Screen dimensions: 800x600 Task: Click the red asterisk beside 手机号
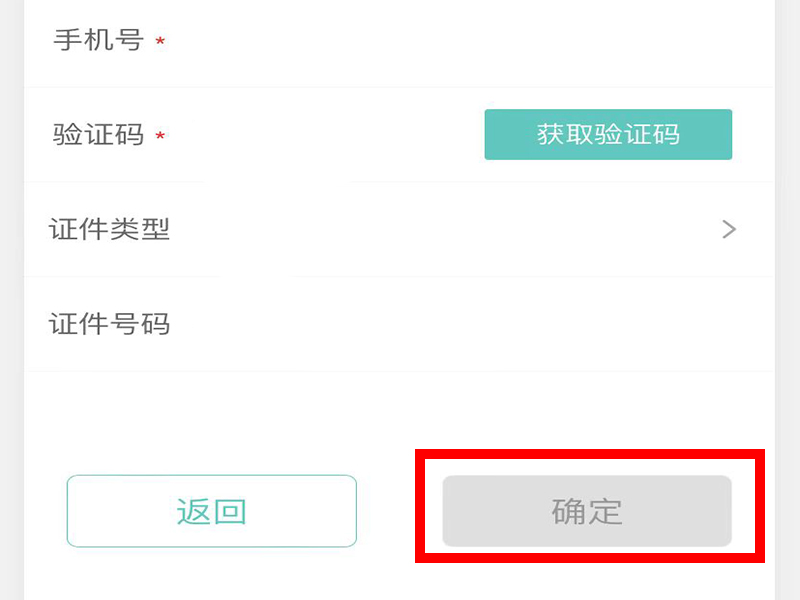click(160, 43)
